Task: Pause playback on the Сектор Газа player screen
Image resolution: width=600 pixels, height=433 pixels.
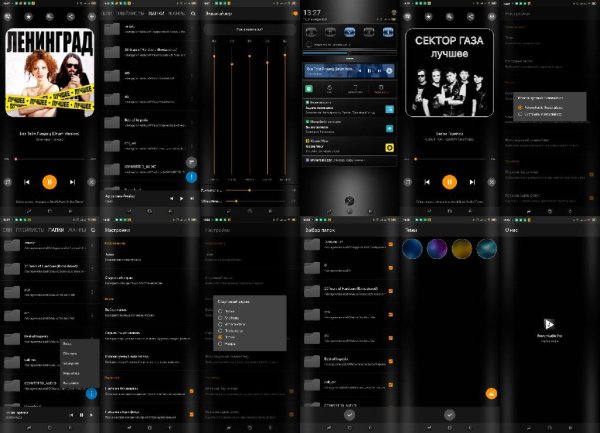Action: pyautogui.click(x=450, y=182)
